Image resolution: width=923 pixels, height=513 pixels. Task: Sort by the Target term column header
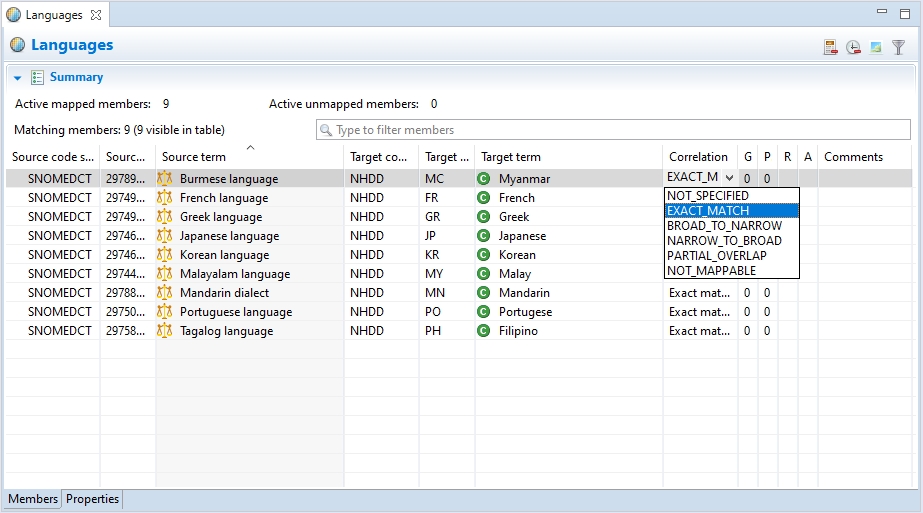[x=511, y=157]
